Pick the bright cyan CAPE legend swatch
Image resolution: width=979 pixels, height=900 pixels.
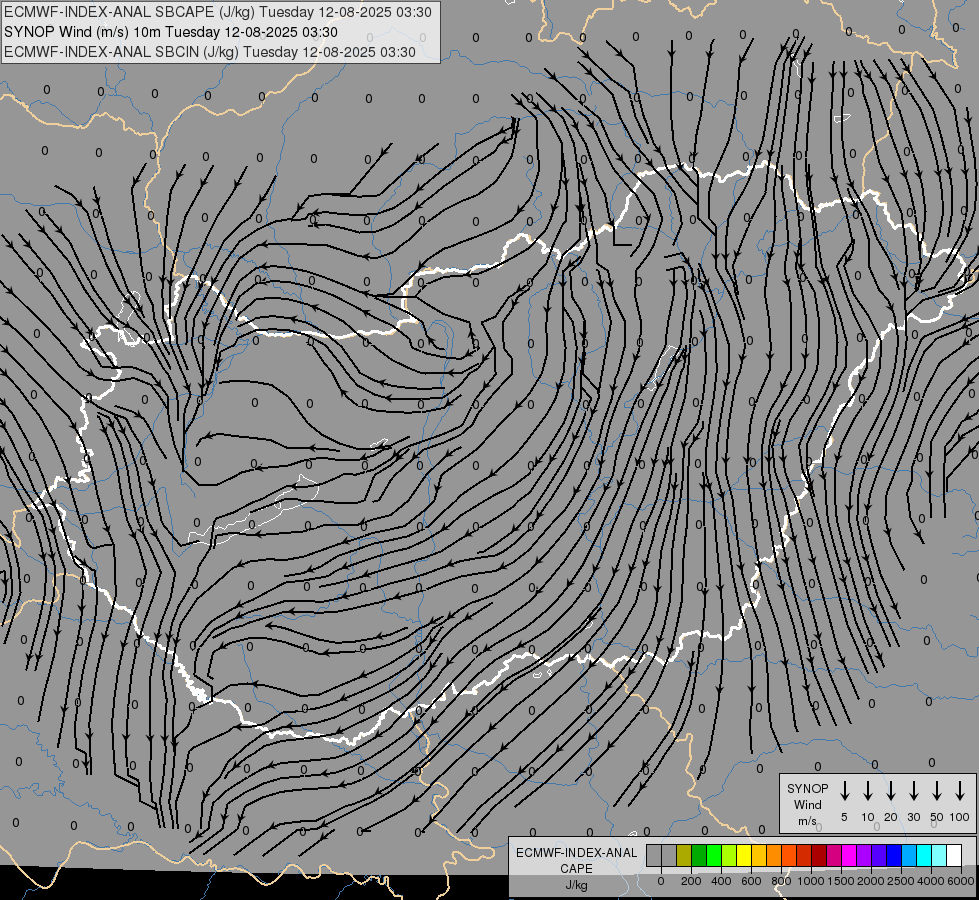click(923, 856)
